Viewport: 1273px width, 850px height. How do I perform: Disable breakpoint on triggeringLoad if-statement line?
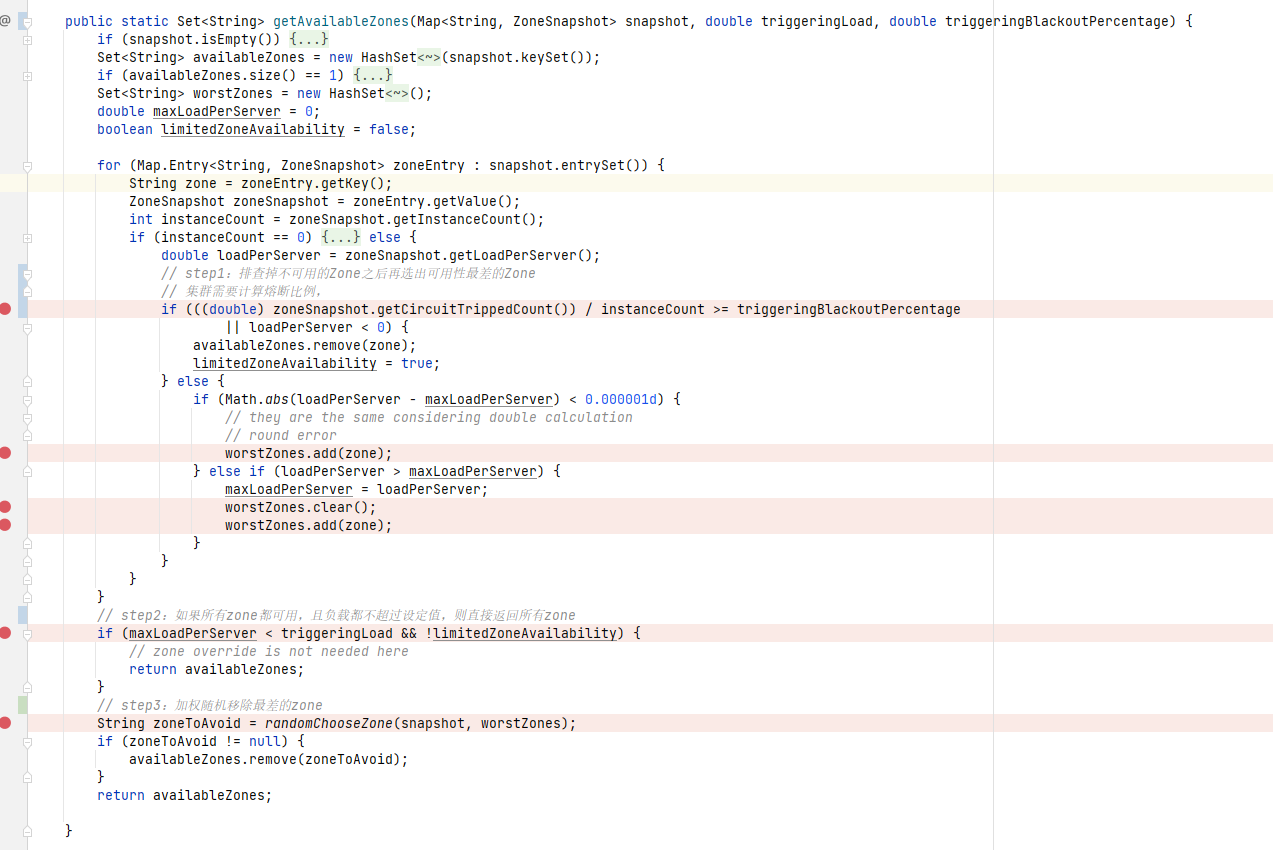[5, 633]
